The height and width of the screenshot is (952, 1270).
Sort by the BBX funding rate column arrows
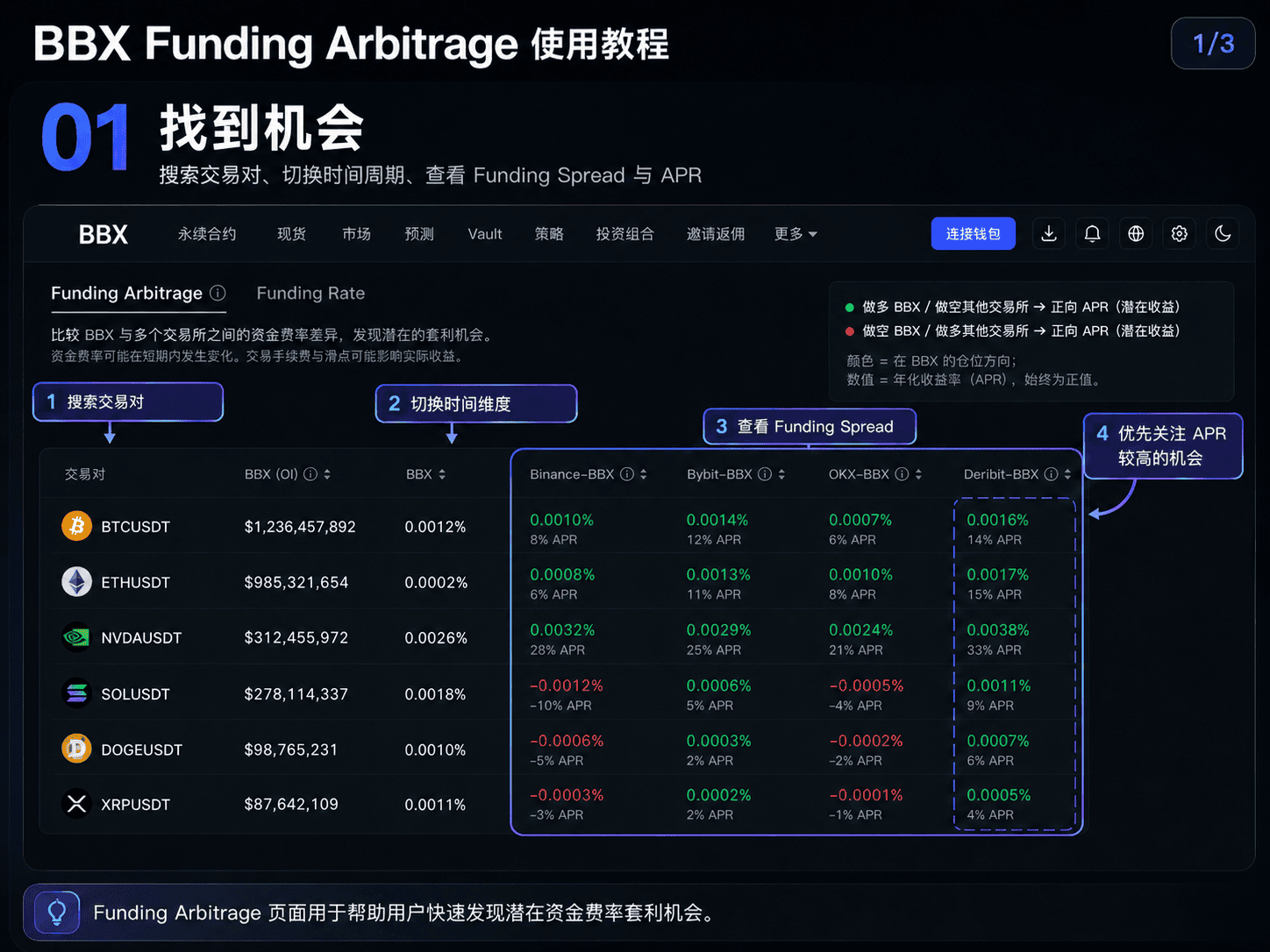(442, 474)
